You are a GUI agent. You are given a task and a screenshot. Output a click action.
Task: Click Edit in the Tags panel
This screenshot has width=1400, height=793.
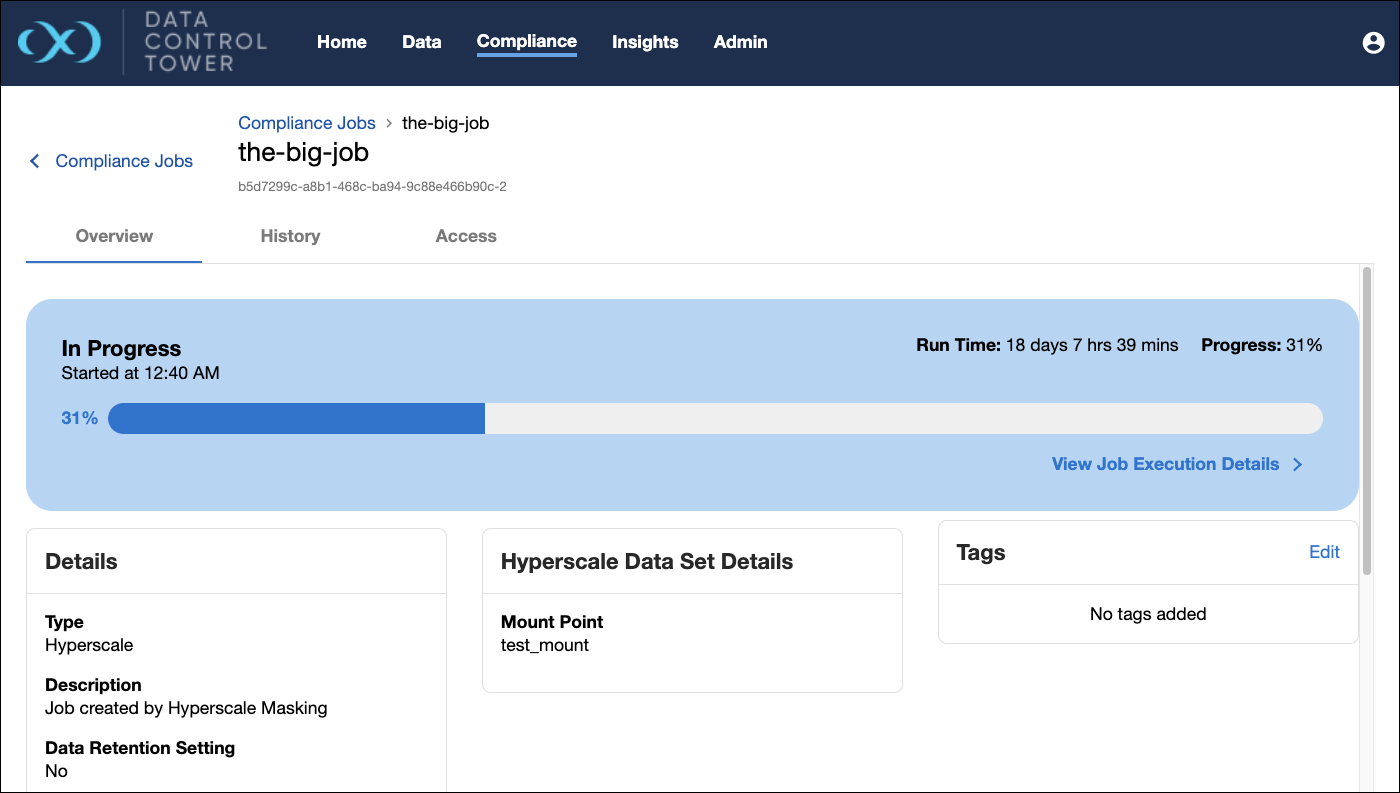pyautogui.click(x=1324, y=552)
